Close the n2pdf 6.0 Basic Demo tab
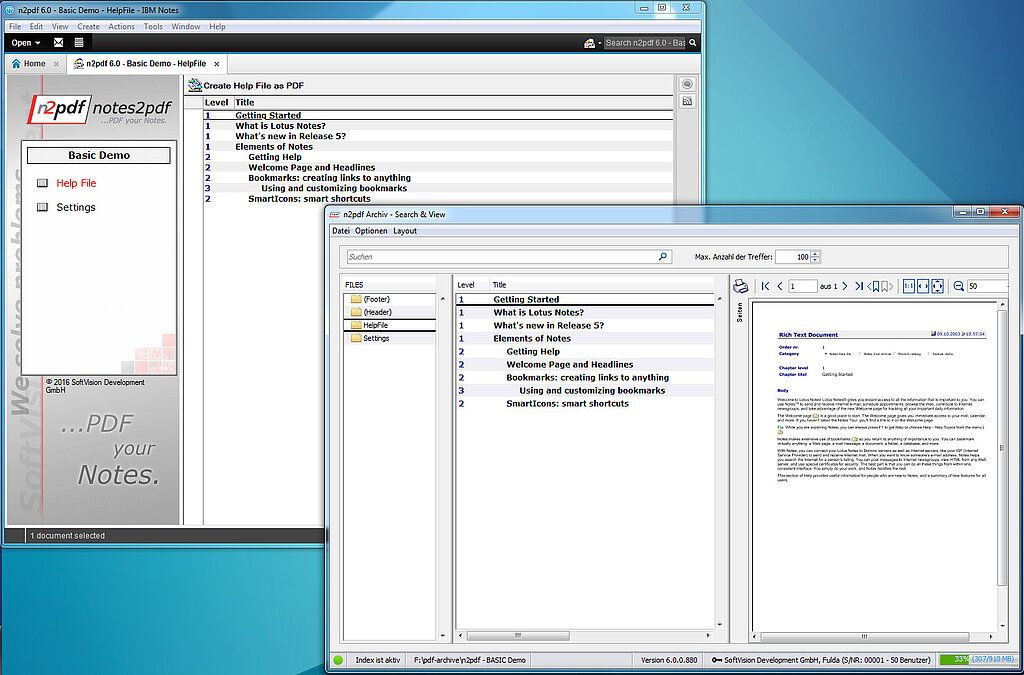Screen dimensions: 1024x675 click(217, 64)
